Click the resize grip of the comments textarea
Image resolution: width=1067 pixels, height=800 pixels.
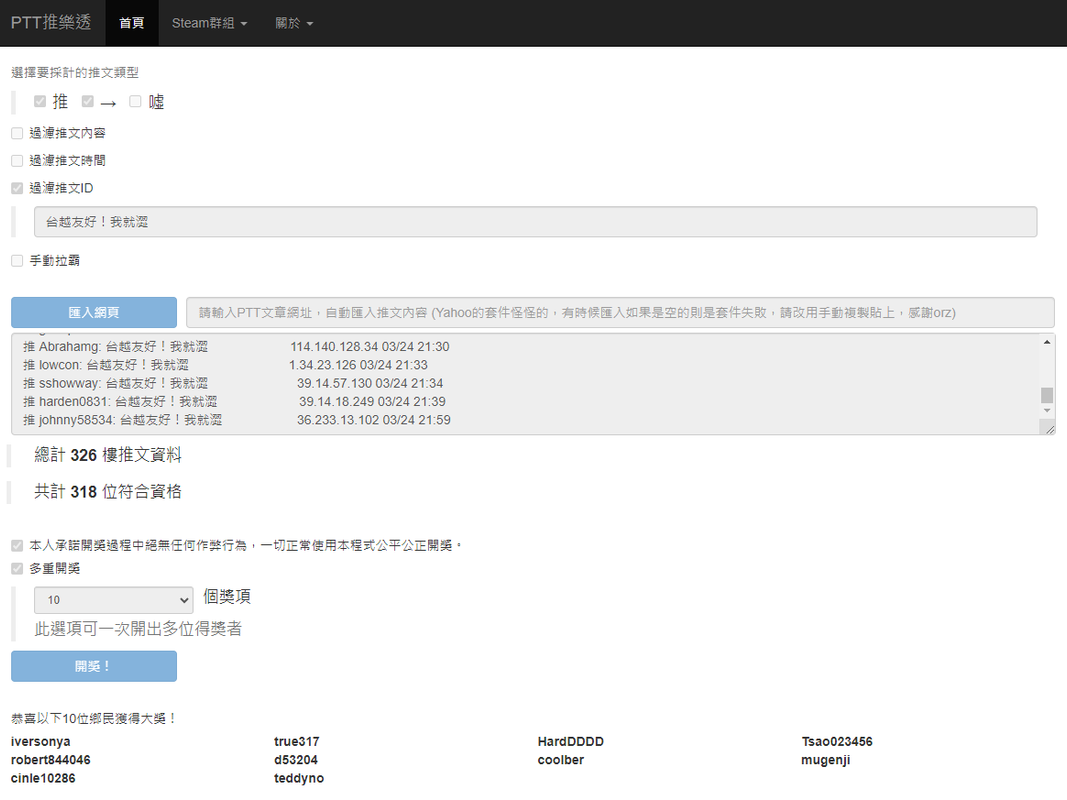(1049, 429)
